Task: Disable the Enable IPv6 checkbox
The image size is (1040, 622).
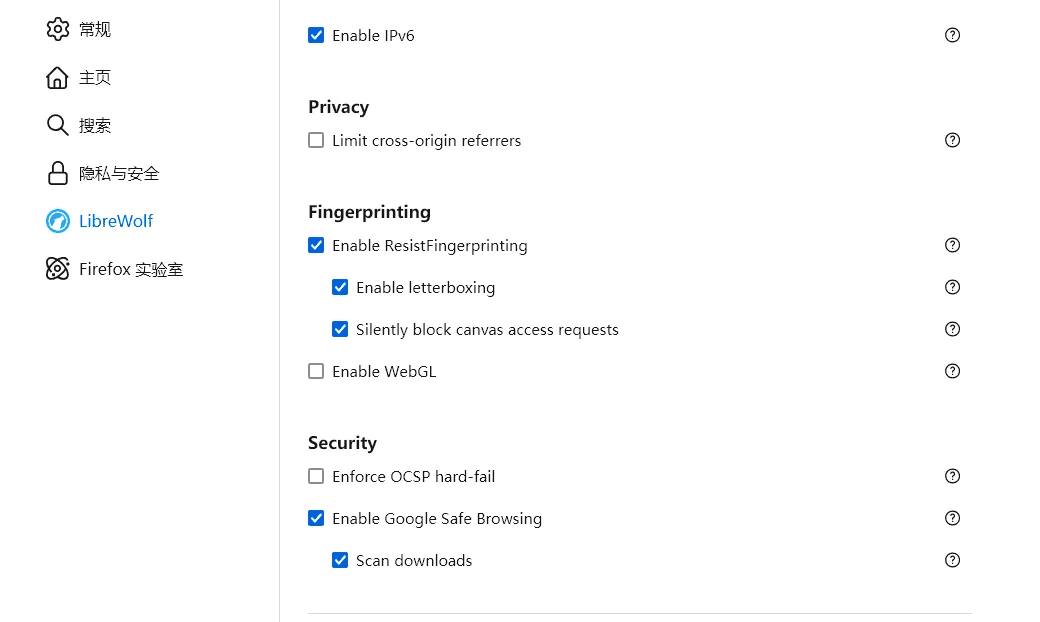Action: pos(316,35)
